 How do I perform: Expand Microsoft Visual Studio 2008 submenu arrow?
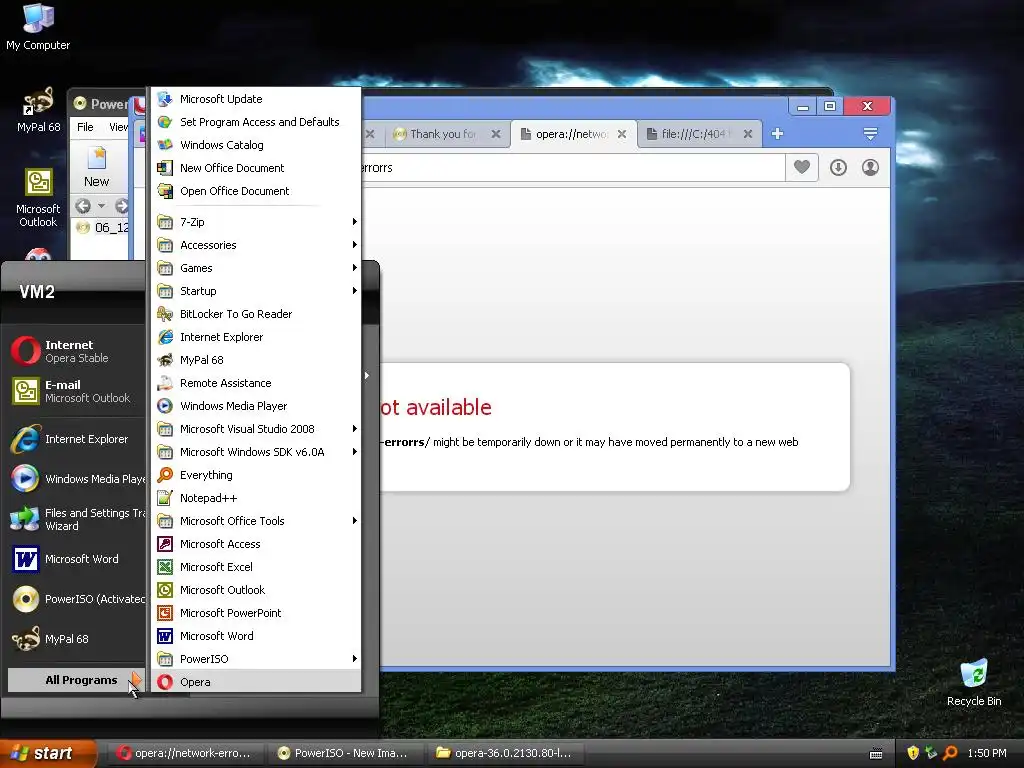[x=354, y=429]
